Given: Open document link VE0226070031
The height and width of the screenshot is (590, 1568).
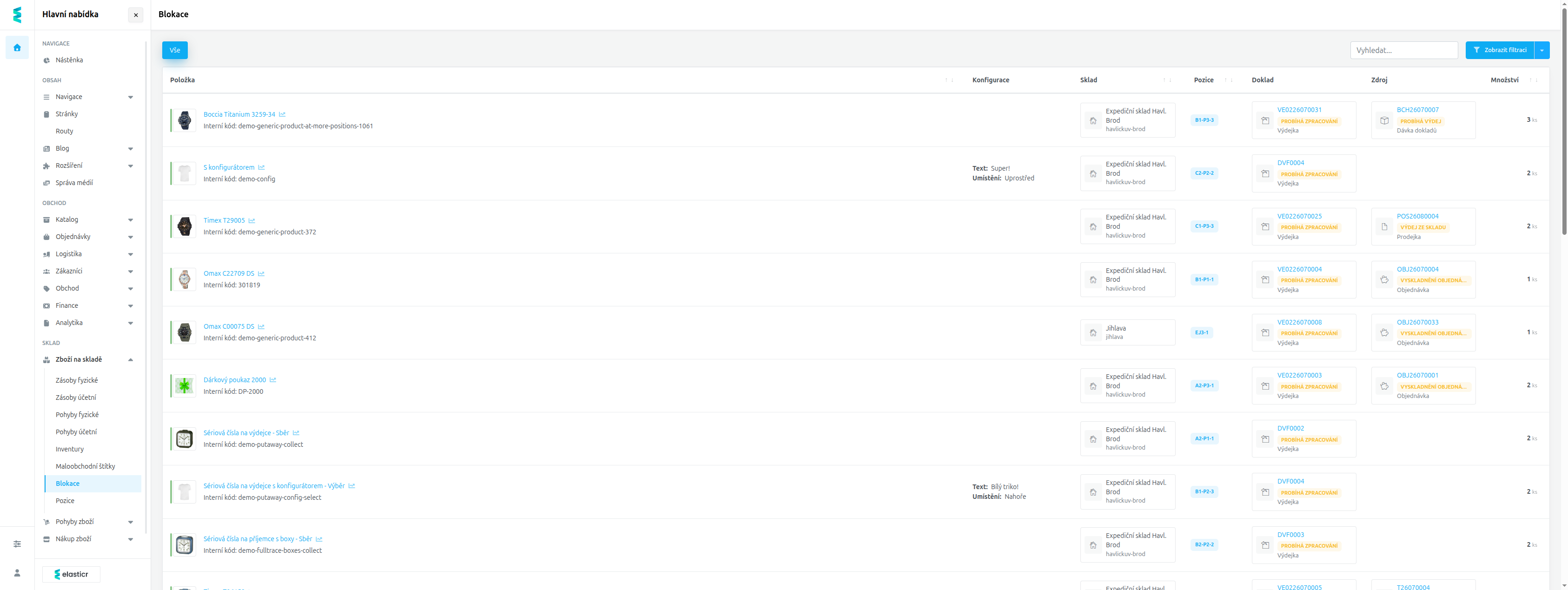Looking at the screenshot, I should 1299,110.
